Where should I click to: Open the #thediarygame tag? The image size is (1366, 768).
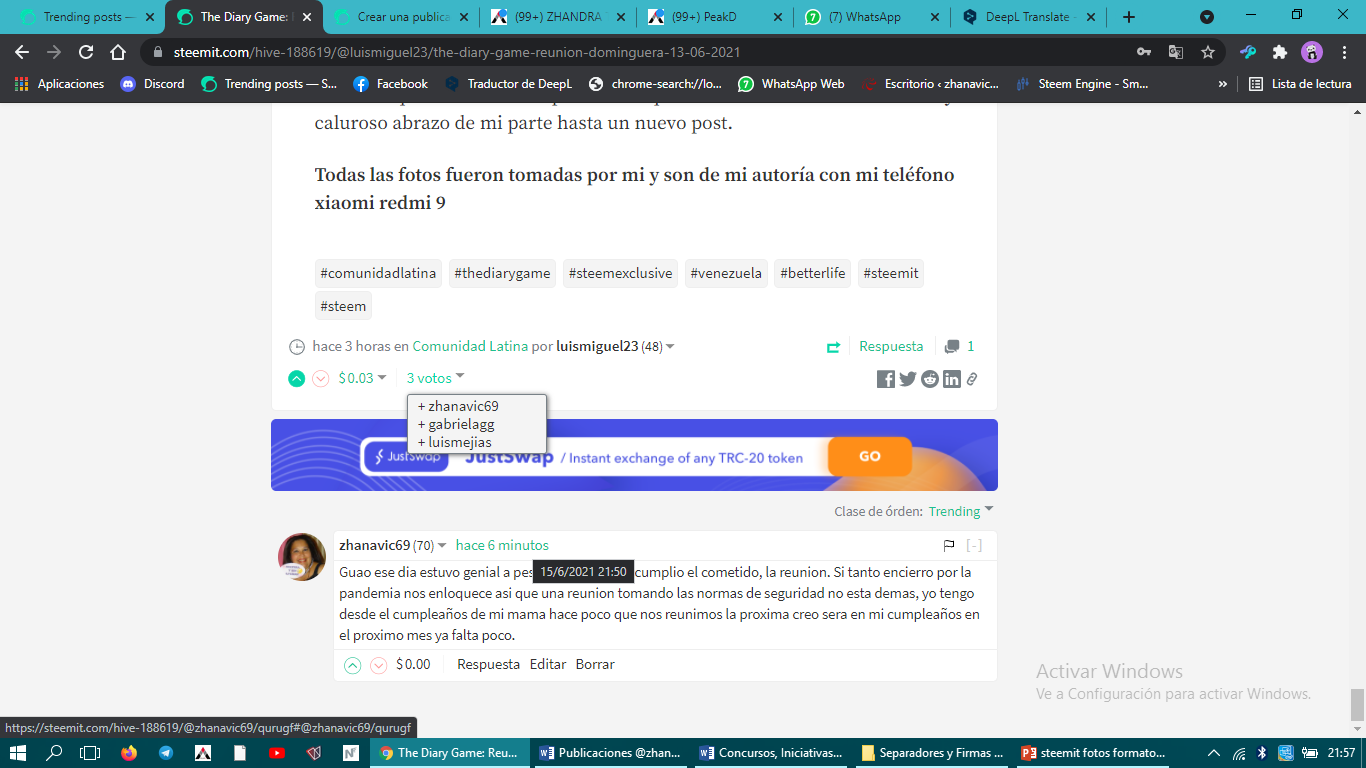tap(502, 273)
